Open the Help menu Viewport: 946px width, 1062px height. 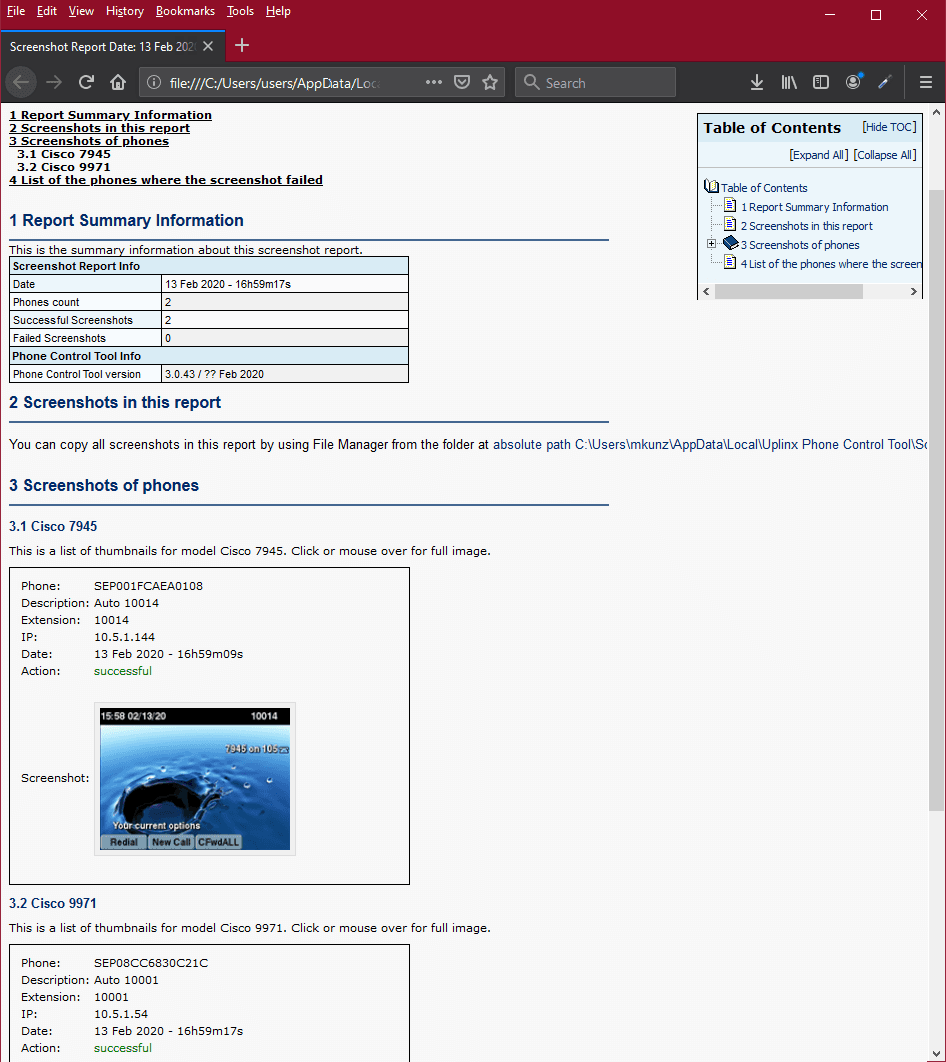(278, 12)
